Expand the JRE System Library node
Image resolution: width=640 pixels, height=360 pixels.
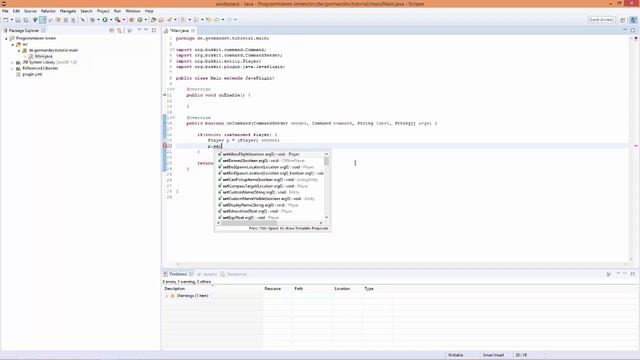coord(13,62)
